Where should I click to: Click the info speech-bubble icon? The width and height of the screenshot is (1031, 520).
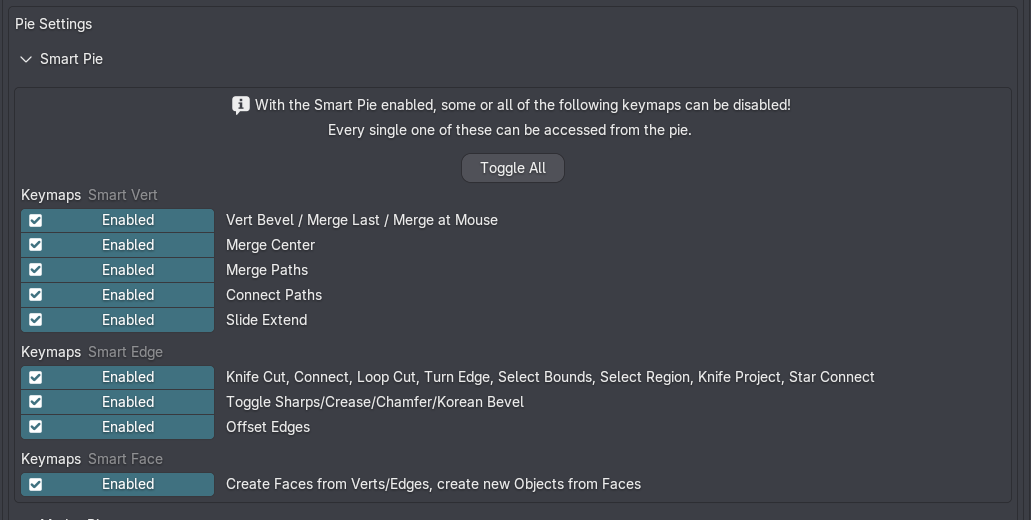(x=241, y=105)
